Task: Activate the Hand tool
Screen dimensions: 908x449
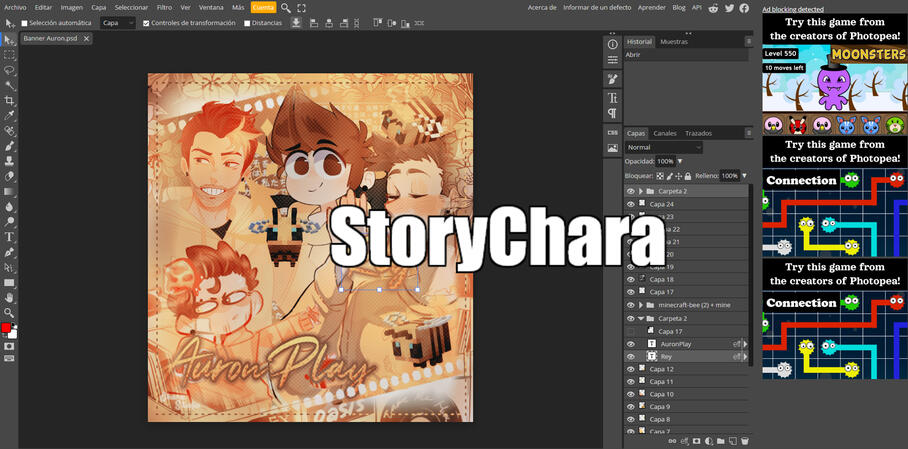Action: click(10, 298)
